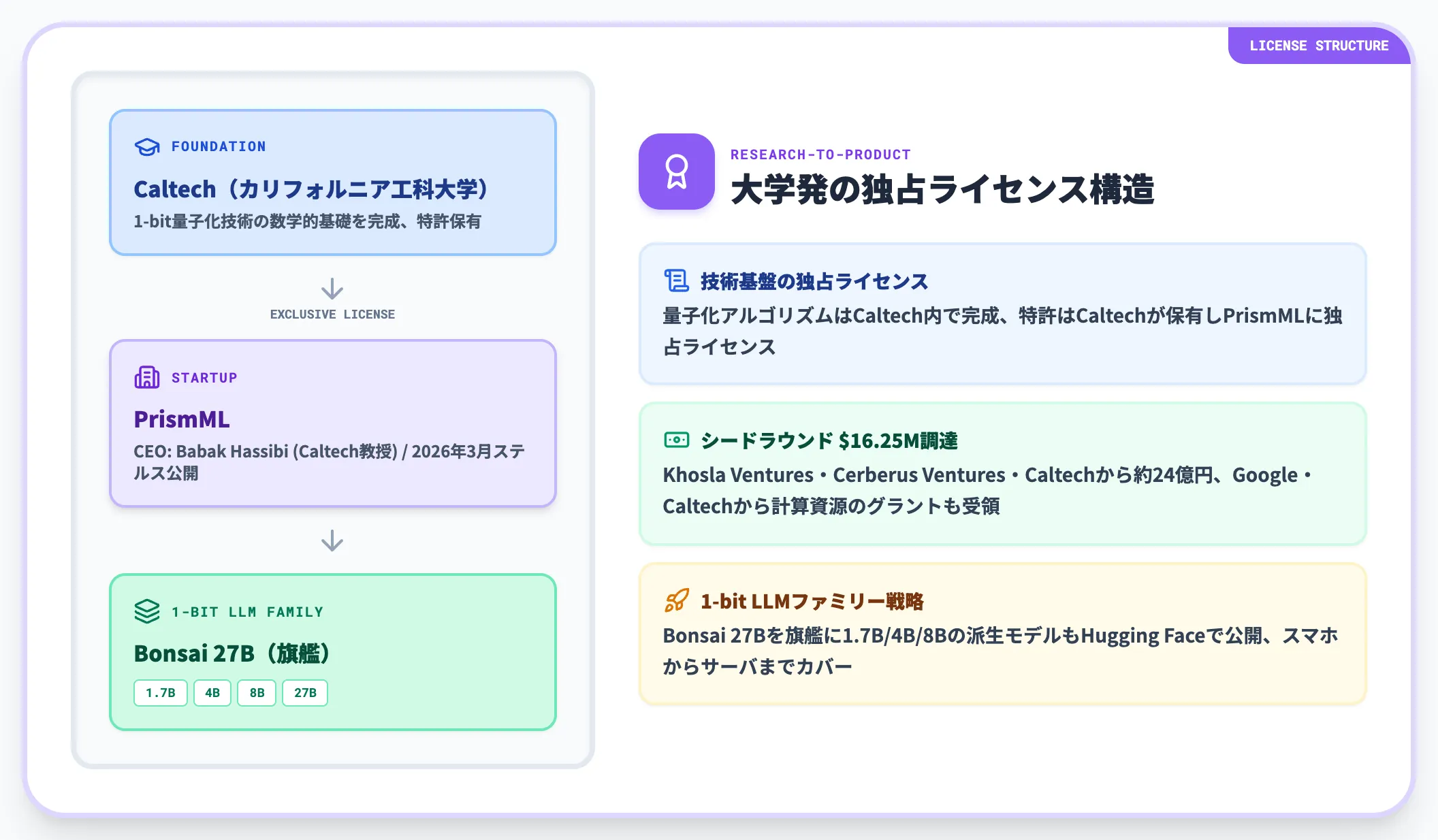The width and height of the screenshot is (1438, 840).
Task: Select the 1.7B model chip
Action: coord(161,693)
